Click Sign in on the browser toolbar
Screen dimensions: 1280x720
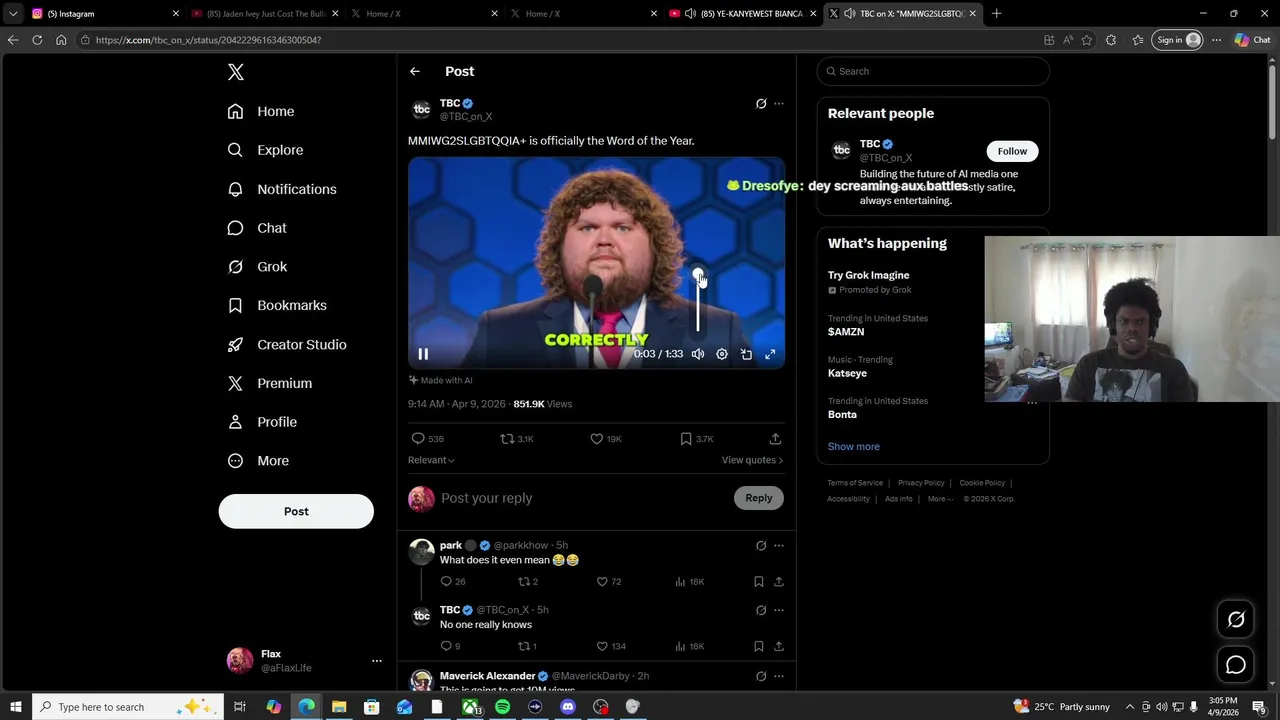click(x=1179, y=40)
